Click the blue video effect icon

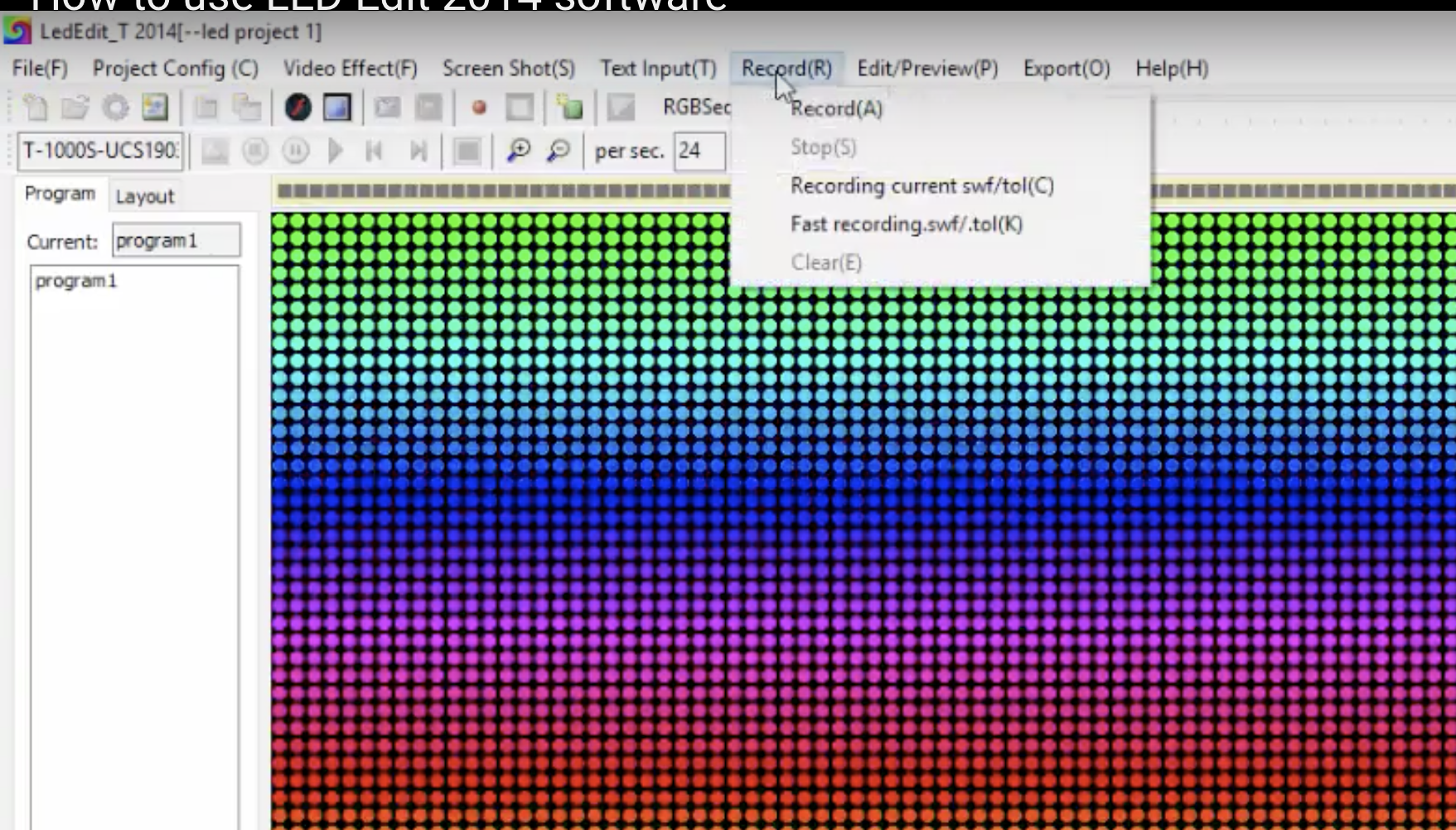(335, 106)
